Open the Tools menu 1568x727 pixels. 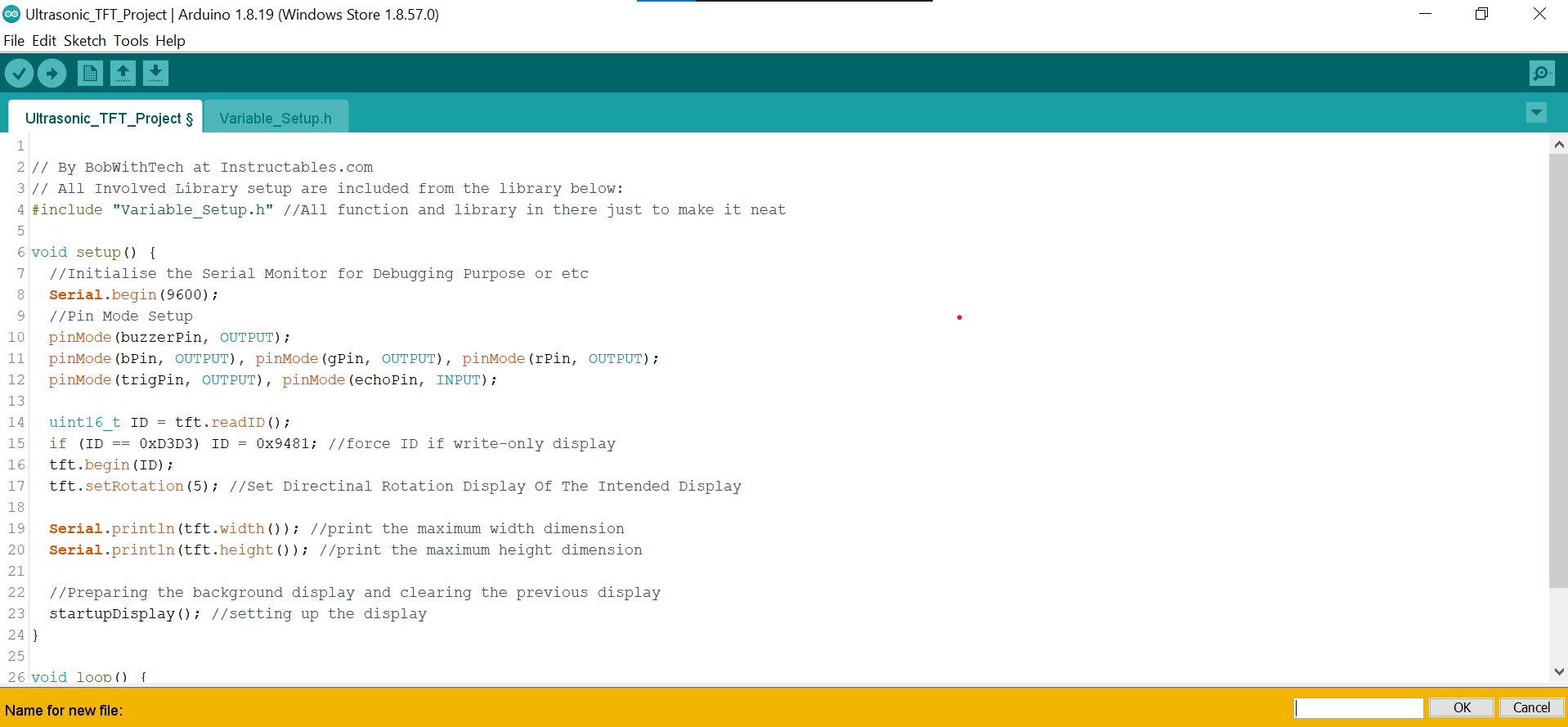[x=131, y=41]
